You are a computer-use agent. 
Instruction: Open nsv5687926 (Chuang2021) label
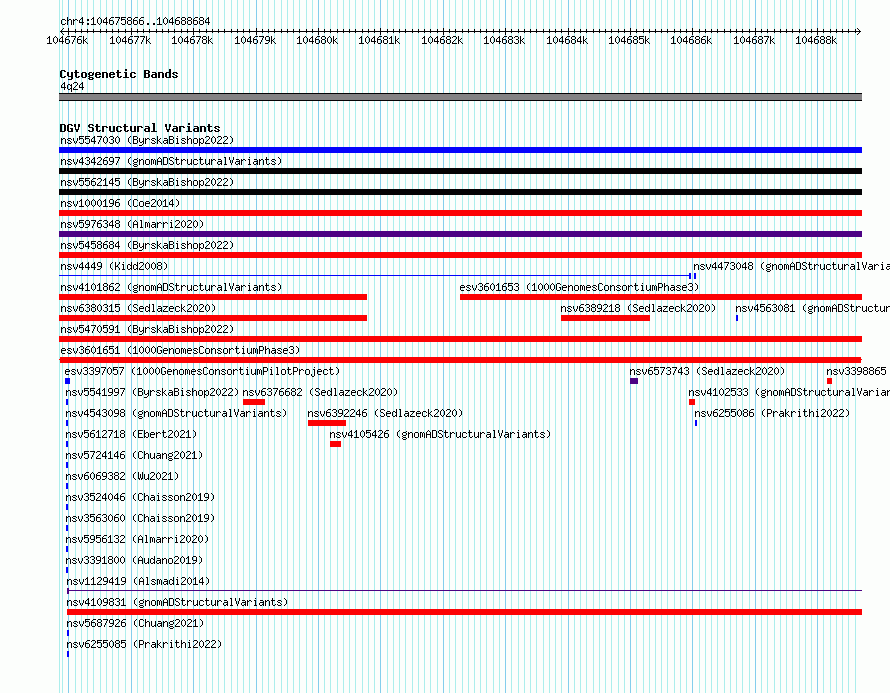pos(135,623)
